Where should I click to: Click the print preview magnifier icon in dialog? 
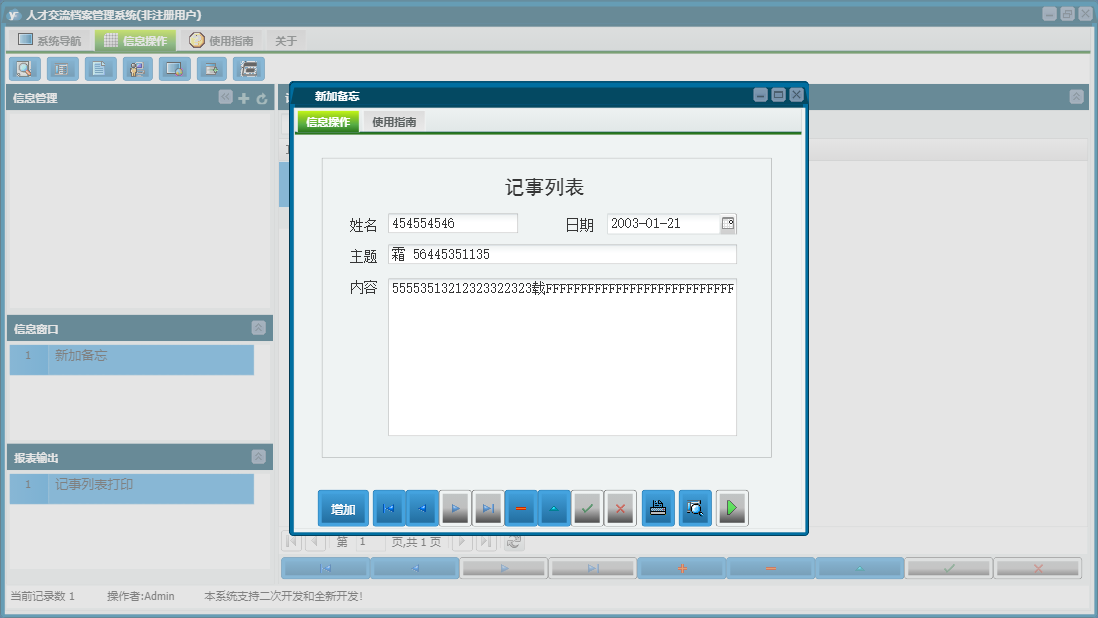pos(695,509)
